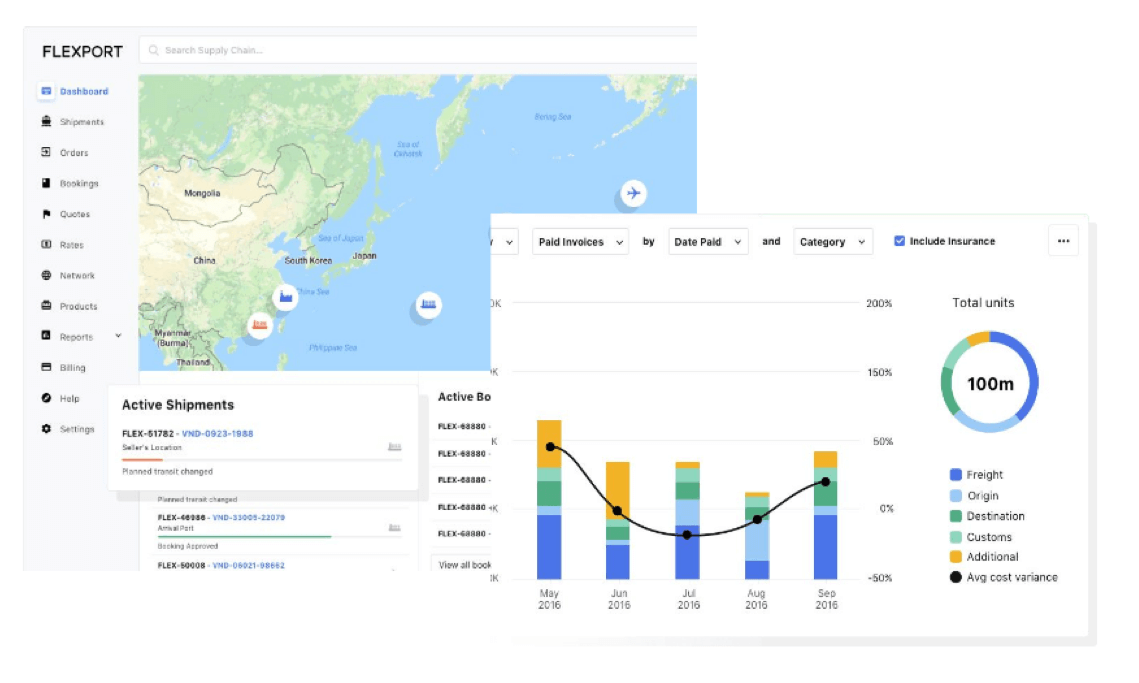Click the Orders sidebar icon

[46, 153]
